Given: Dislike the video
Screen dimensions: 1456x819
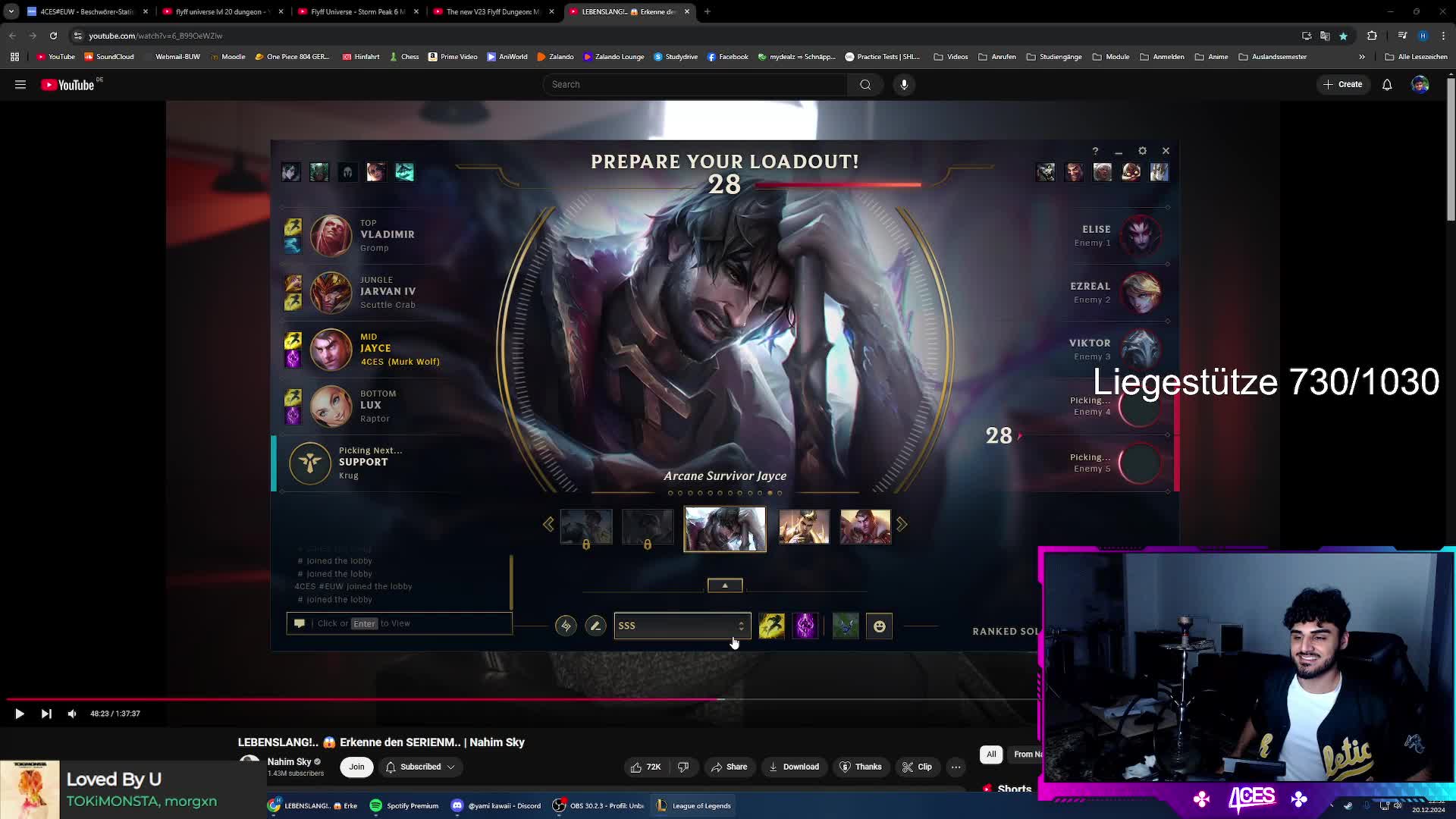Looking at the screenshot, I should pyautogui.click(x=683, y=767).
